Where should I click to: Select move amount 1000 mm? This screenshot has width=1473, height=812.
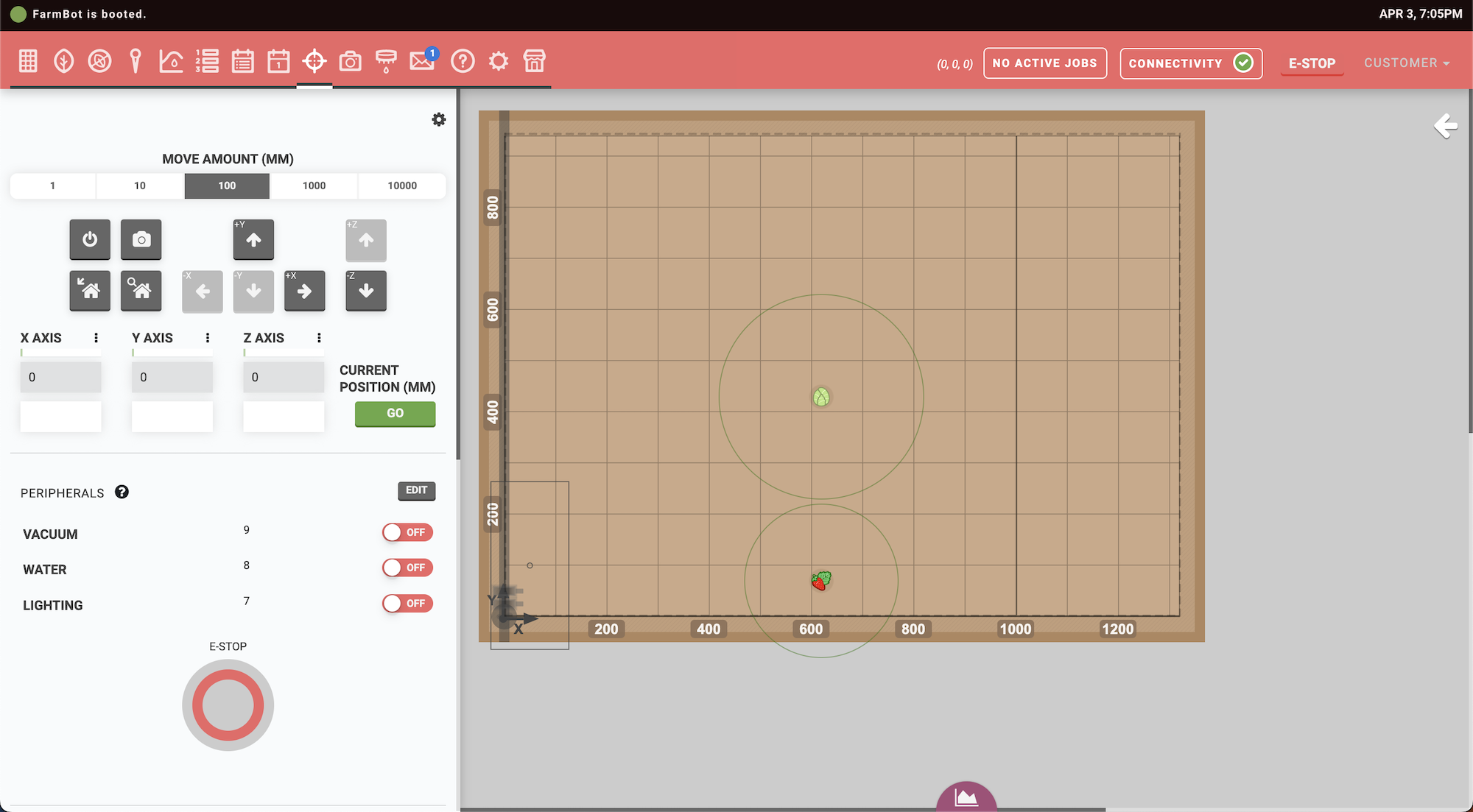pos(314,186)
